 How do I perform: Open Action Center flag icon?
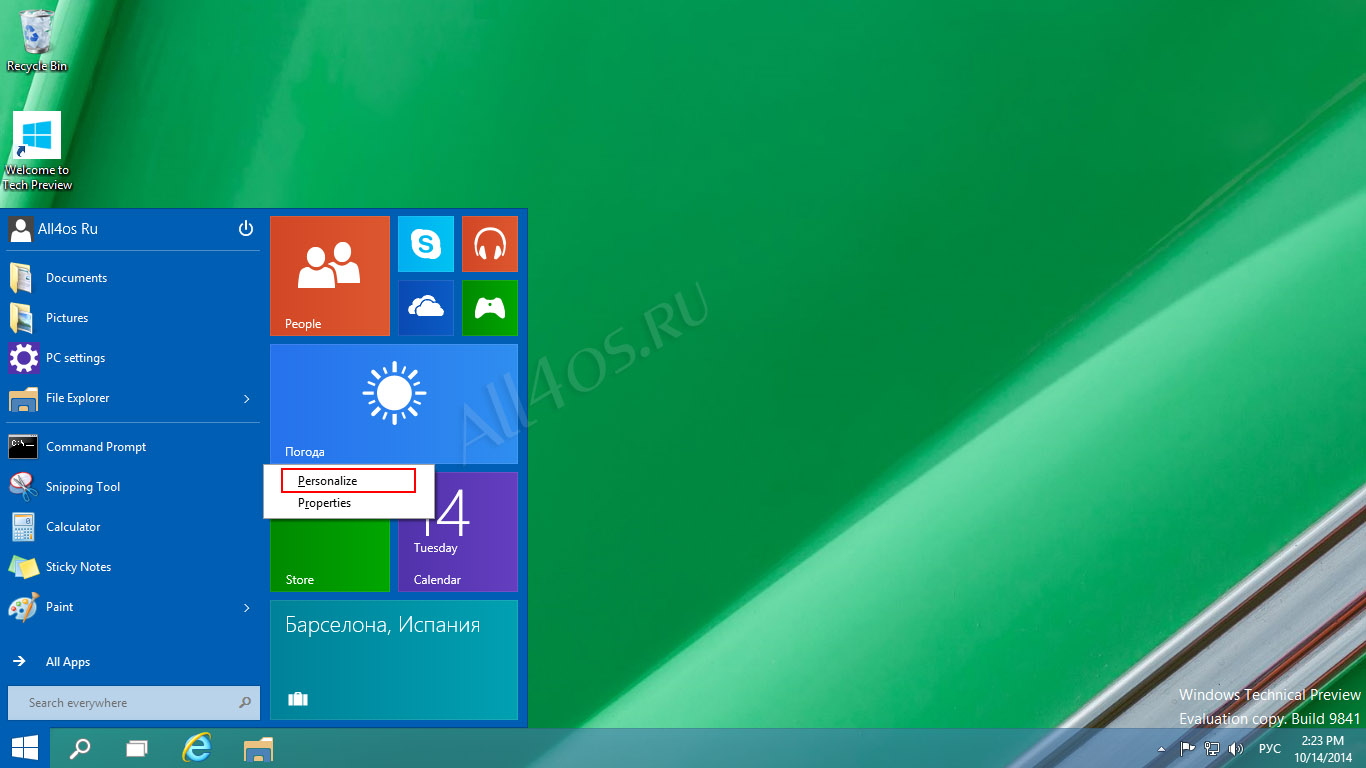coord(1188,748)
